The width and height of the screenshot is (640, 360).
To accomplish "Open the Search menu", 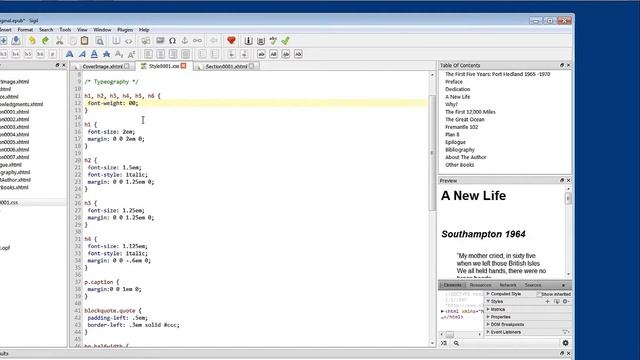I will tap(46, 30).
